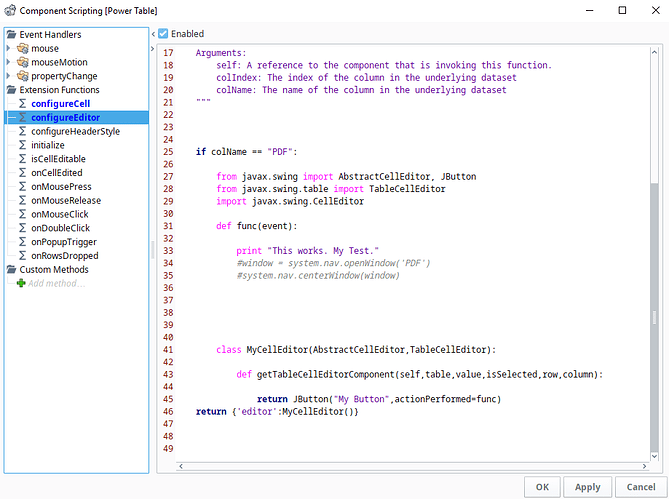Click the line 45 JButton return line

(379, 399)
